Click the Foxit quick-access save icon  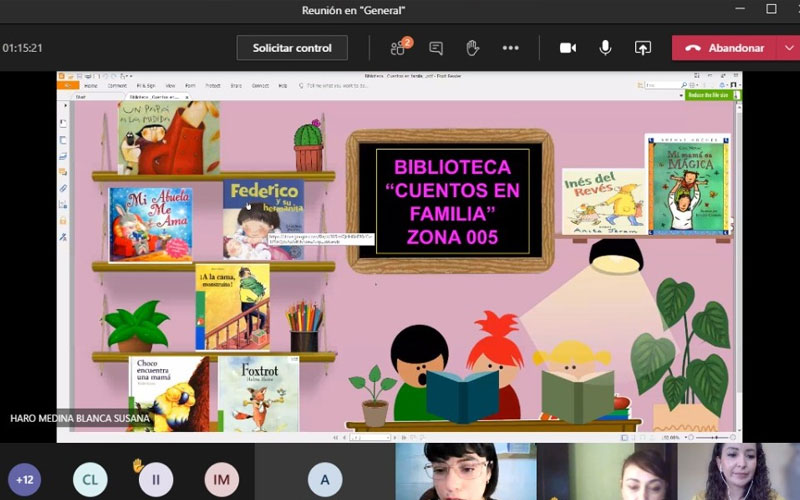click(80, 77)
